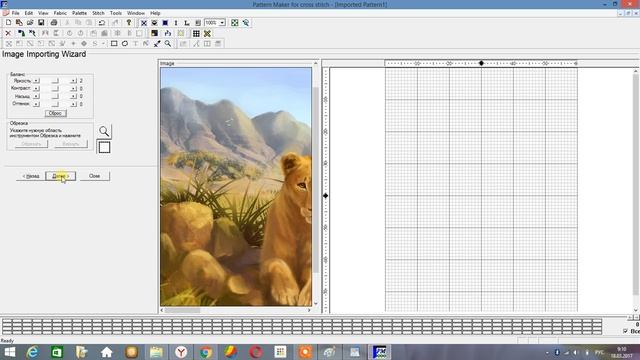Open the Window menu
This screenshot has height=360, width=640.
(x=136, y=13)
